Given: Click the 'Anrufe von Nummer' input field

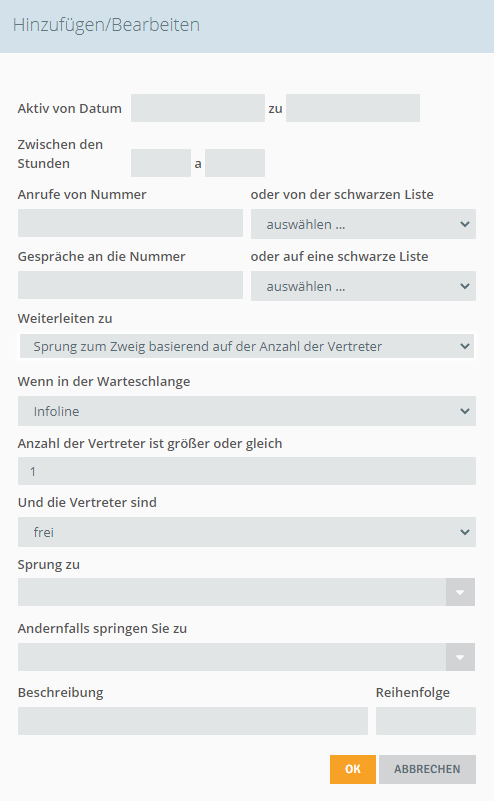Looking at the screenshot, I should tap(130, 223).
